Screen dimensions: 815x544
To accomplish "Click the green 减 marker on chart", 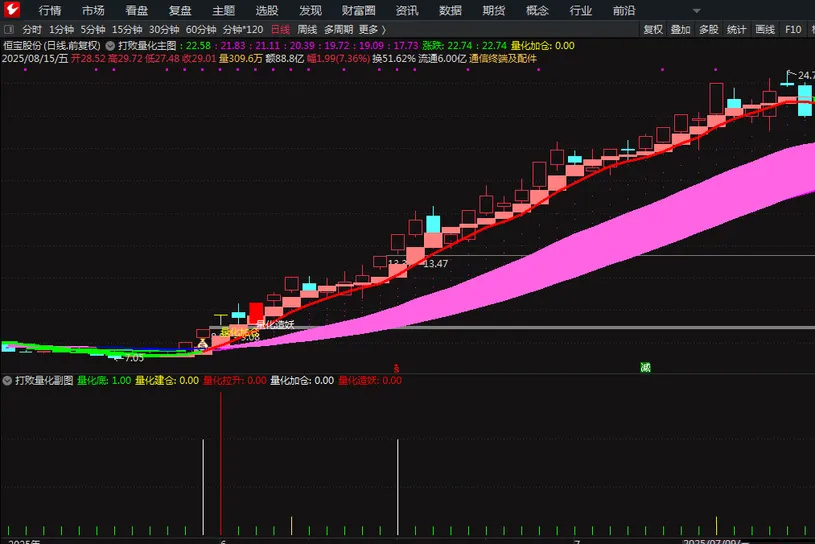I will click(x=645, y=368).
